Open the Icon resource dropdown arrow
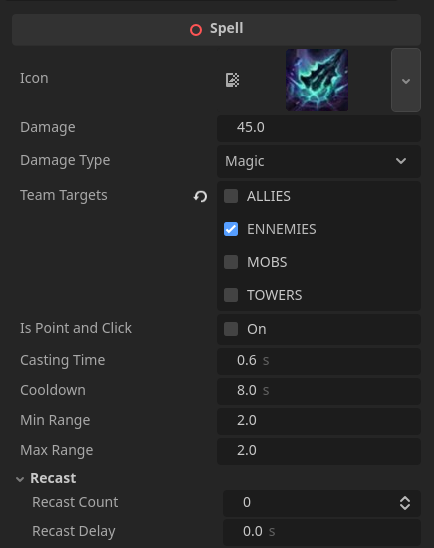This screenshot has height=548, width=434. click(406, 80)
